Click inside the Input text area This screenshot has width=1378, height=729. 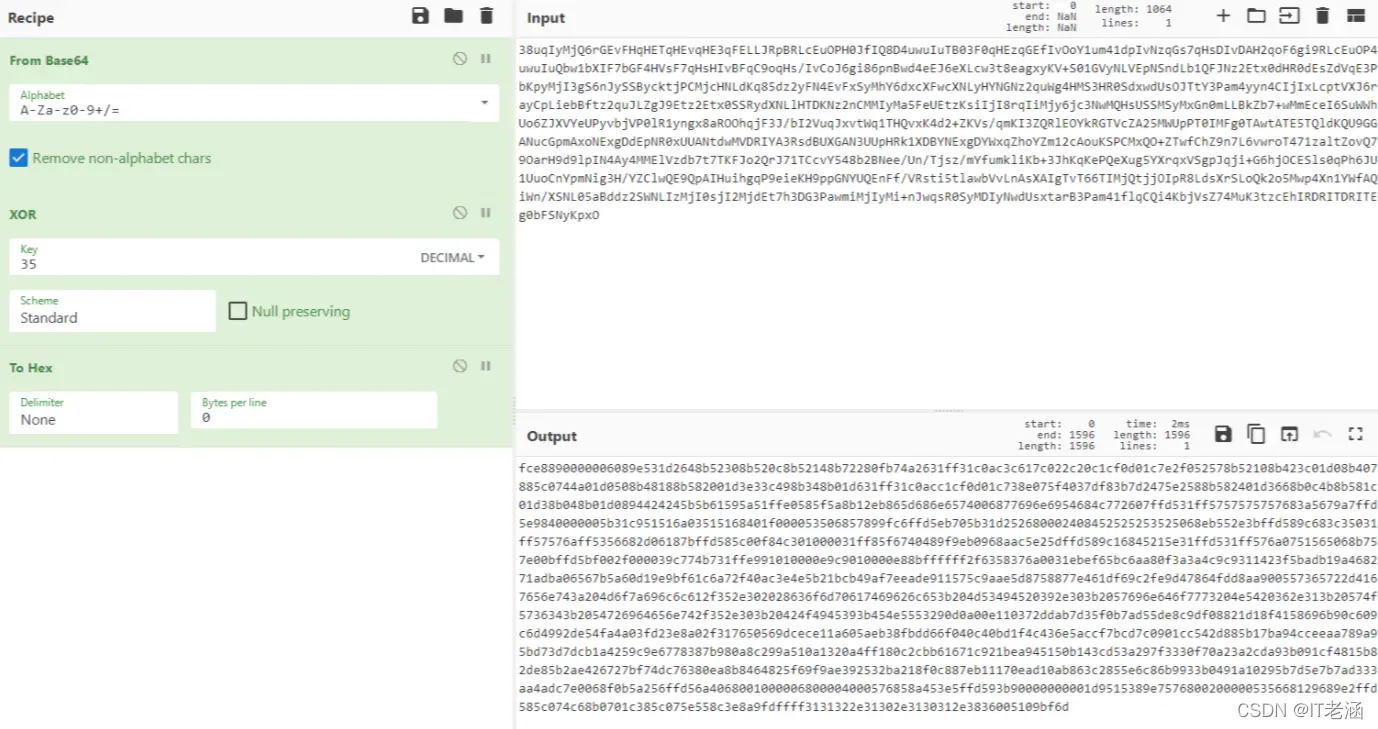tap(946, 224)
